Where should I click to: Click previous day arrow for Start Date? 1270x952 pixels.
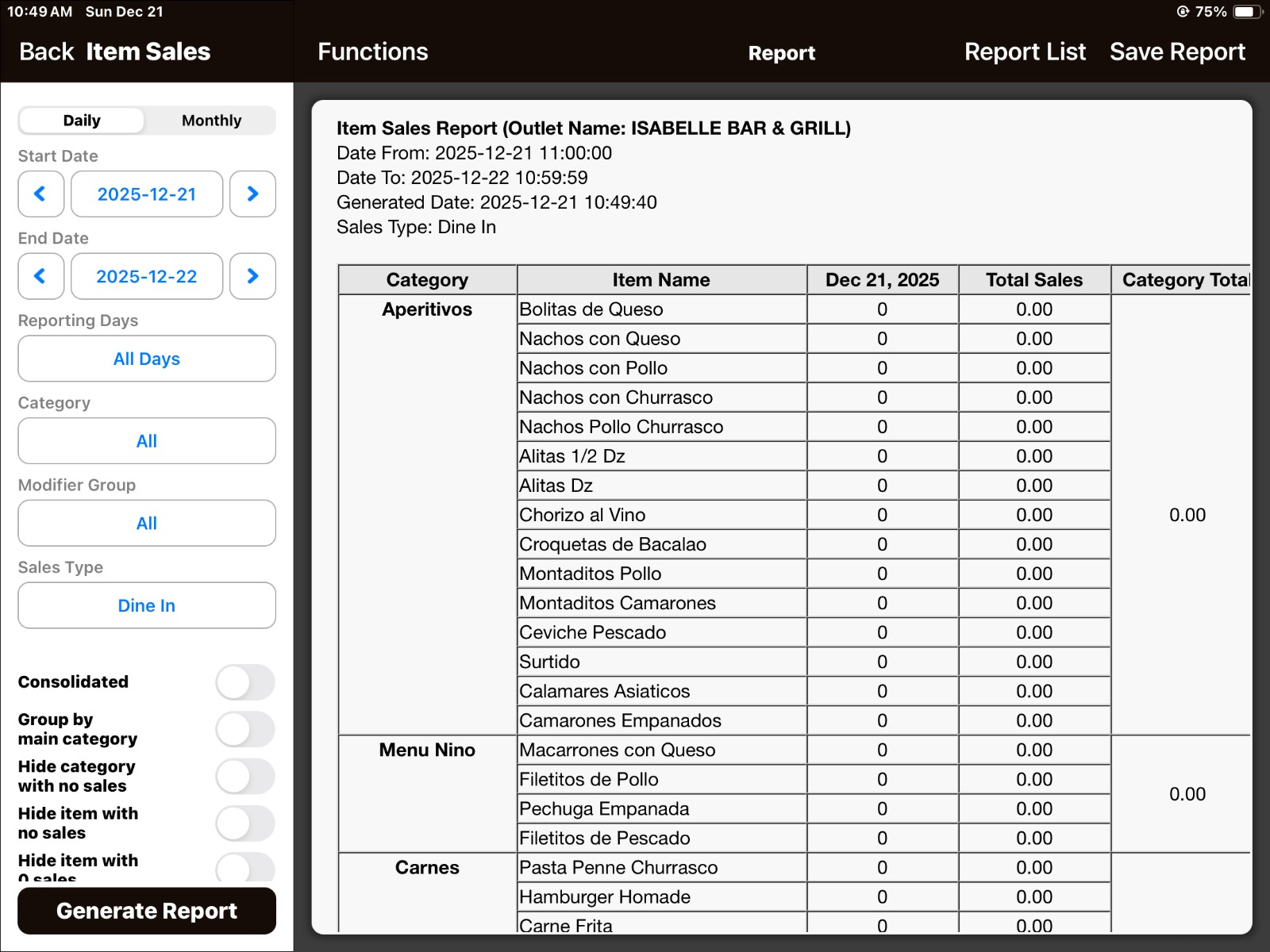click(x=40, y=194)
